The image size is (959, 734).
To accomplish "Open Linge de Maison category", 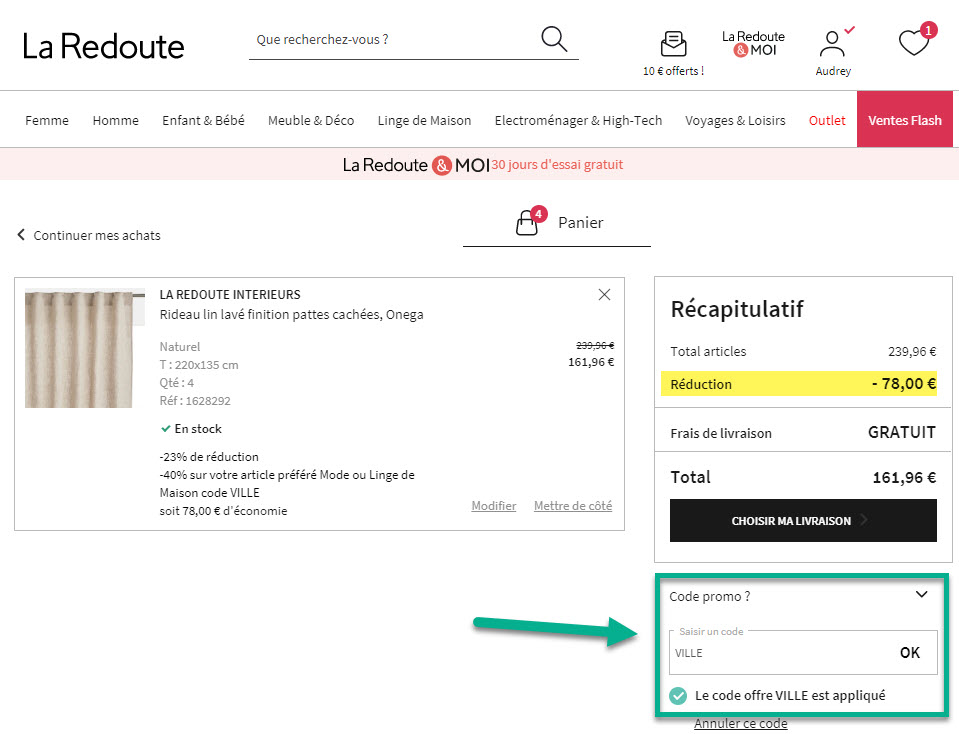I will (424, 120).
